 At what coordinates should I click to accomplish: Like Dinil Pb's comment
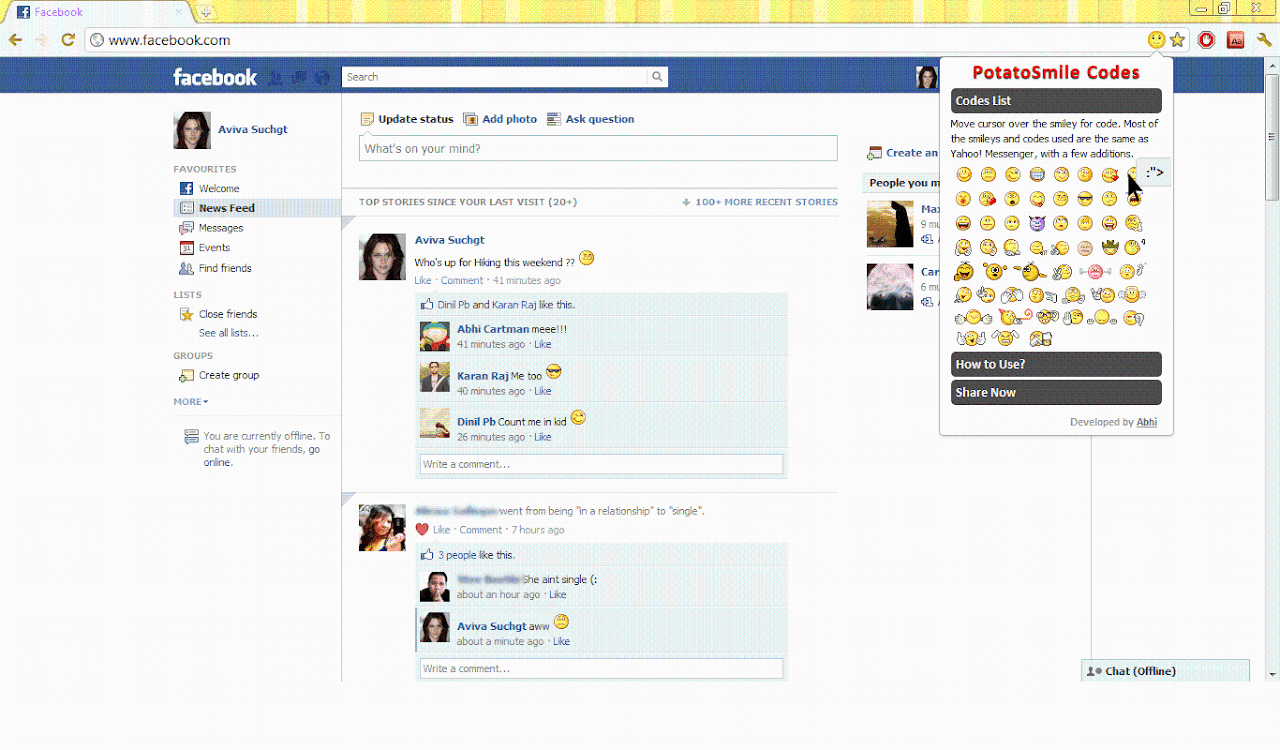pyautogui.click(x=542, y=437)
